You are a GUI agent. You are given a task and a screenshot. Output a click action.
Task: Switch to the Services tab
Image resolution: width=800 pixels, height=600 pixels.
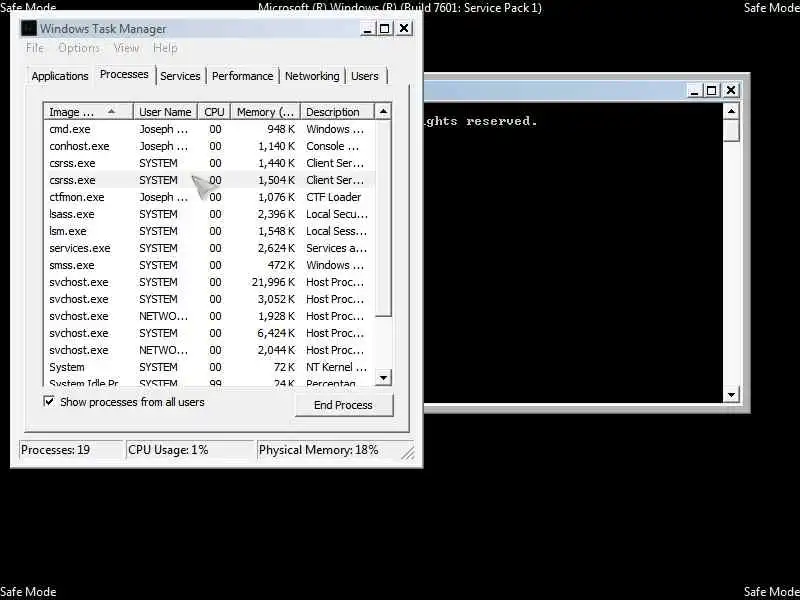coord(180,76)
